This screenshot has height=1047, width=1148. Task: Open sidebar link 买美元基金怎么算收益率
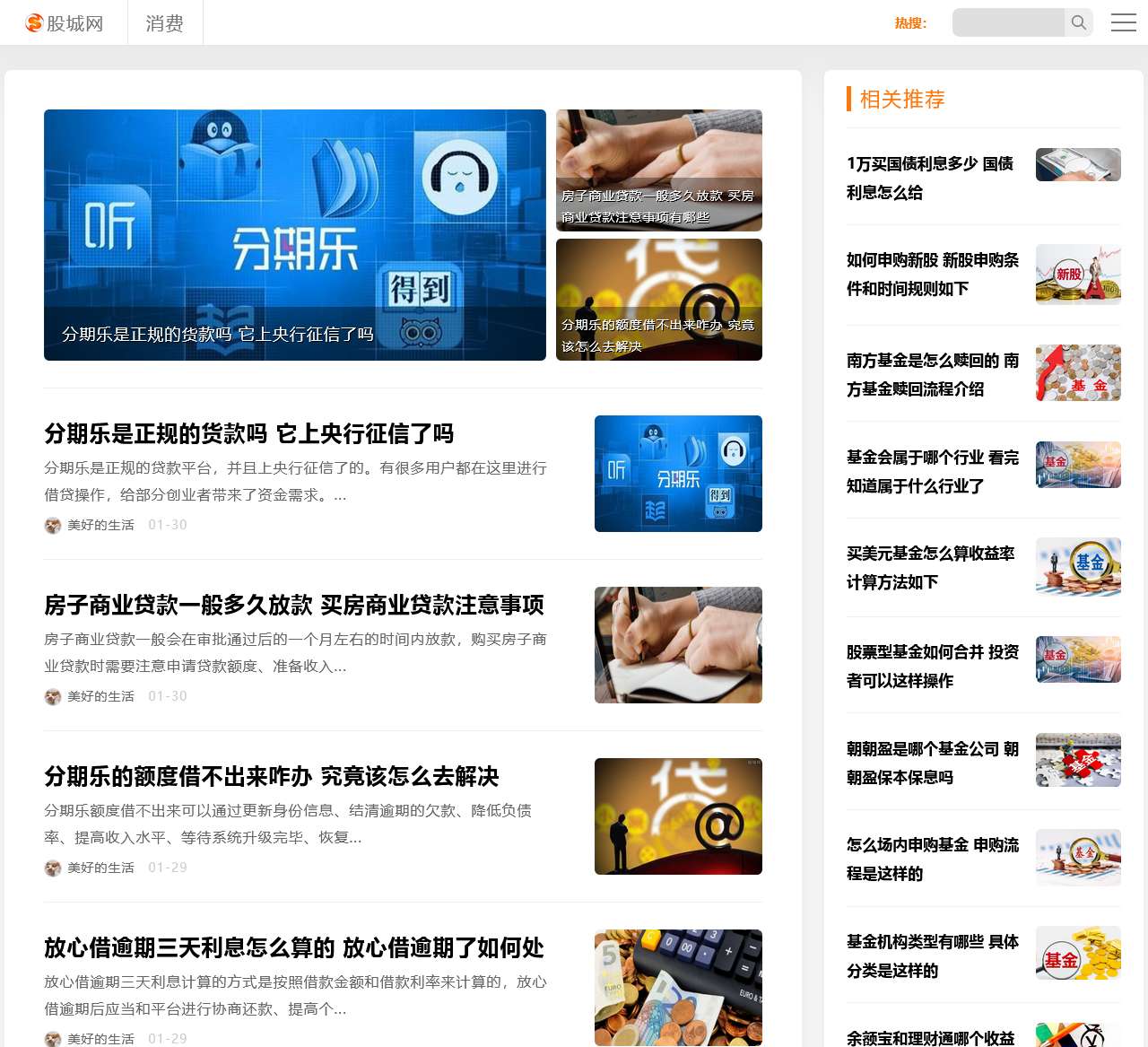click(x=931, y=568)
